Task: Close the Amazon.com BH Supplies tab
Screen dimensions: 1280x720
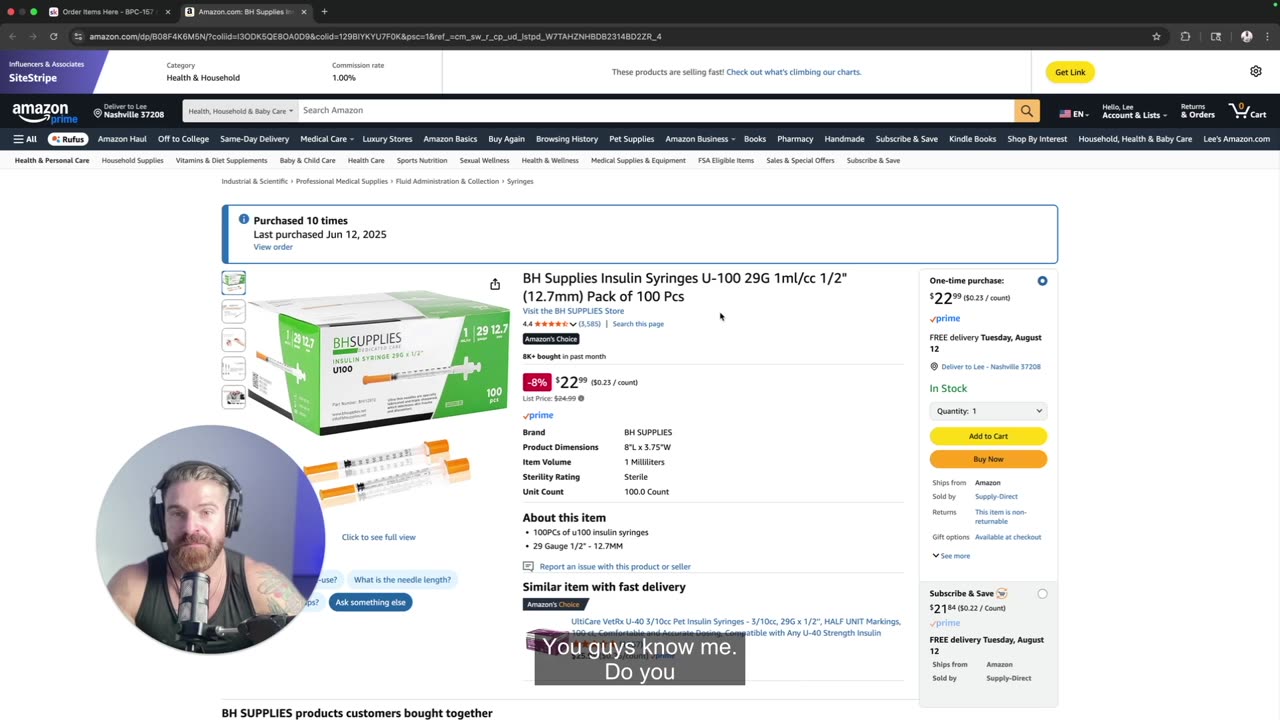Action: [304, 12]
